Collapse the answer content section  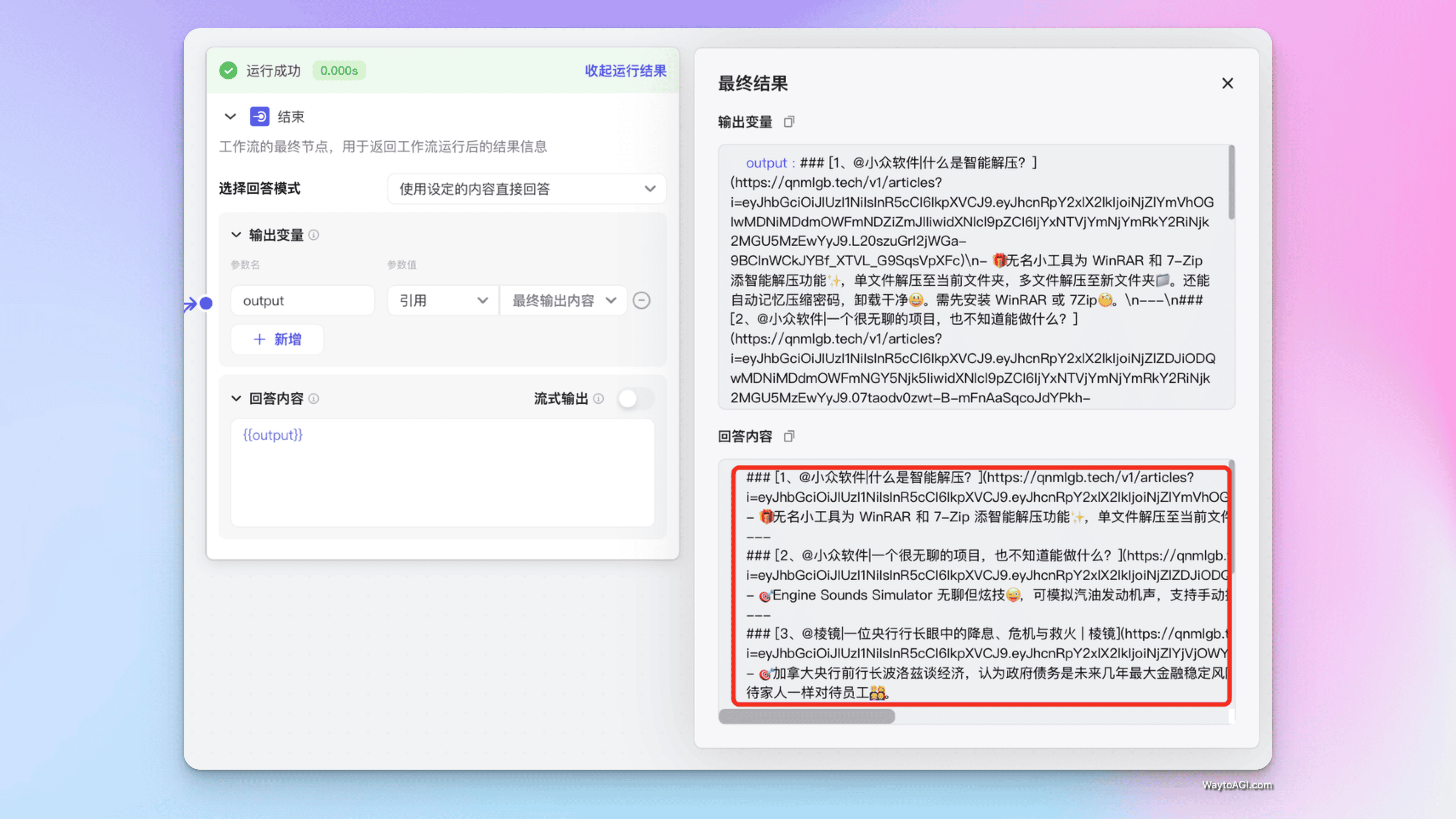(x=236, y=398)
